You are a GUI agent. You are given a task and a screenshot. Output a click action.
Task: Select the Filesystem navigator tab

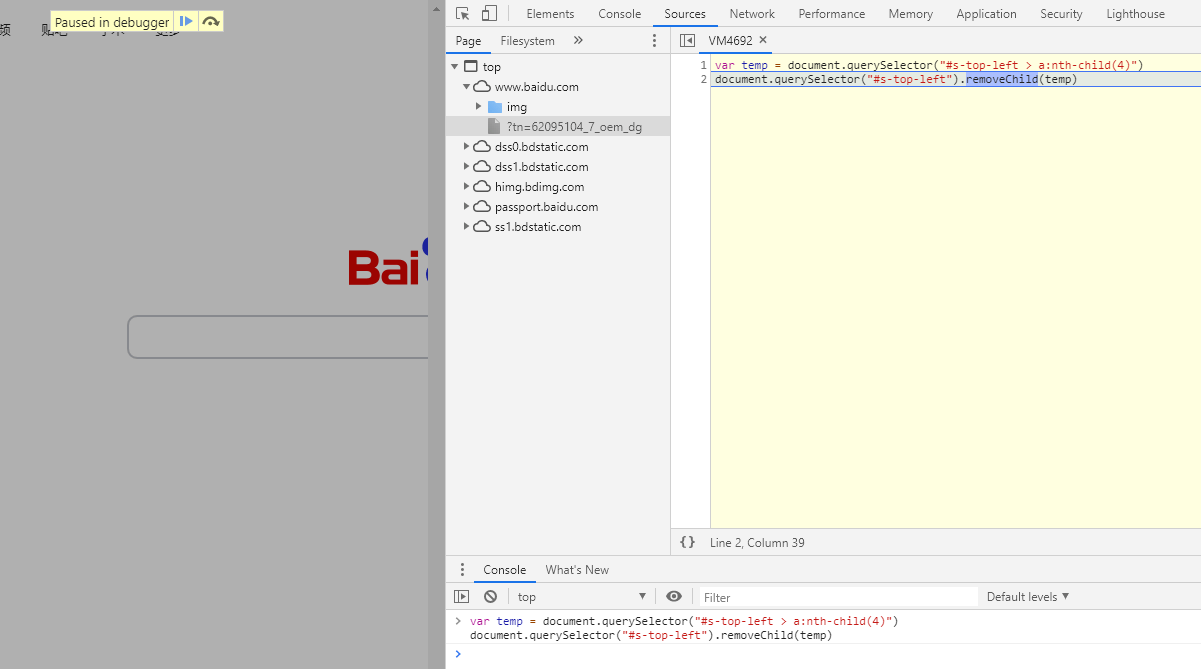(528, 41)
